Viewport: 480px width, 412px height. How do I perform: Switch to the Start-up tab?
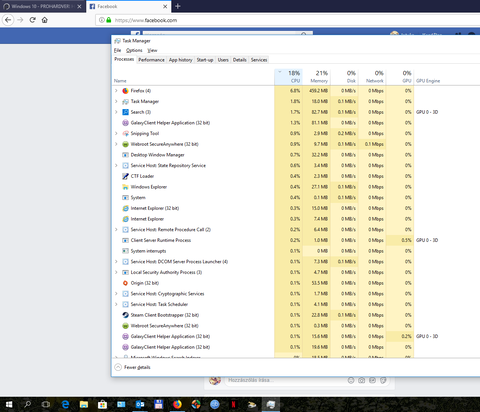(205, 60)
